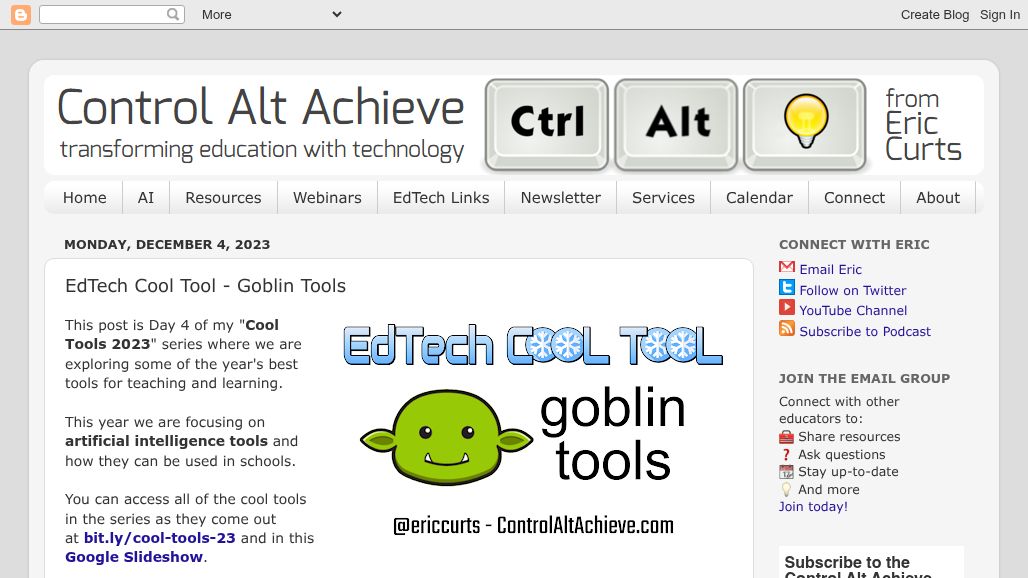Click the search magnifier icon
The width and height of the screenshot is (1028, 578).
[x=171, y=14]
